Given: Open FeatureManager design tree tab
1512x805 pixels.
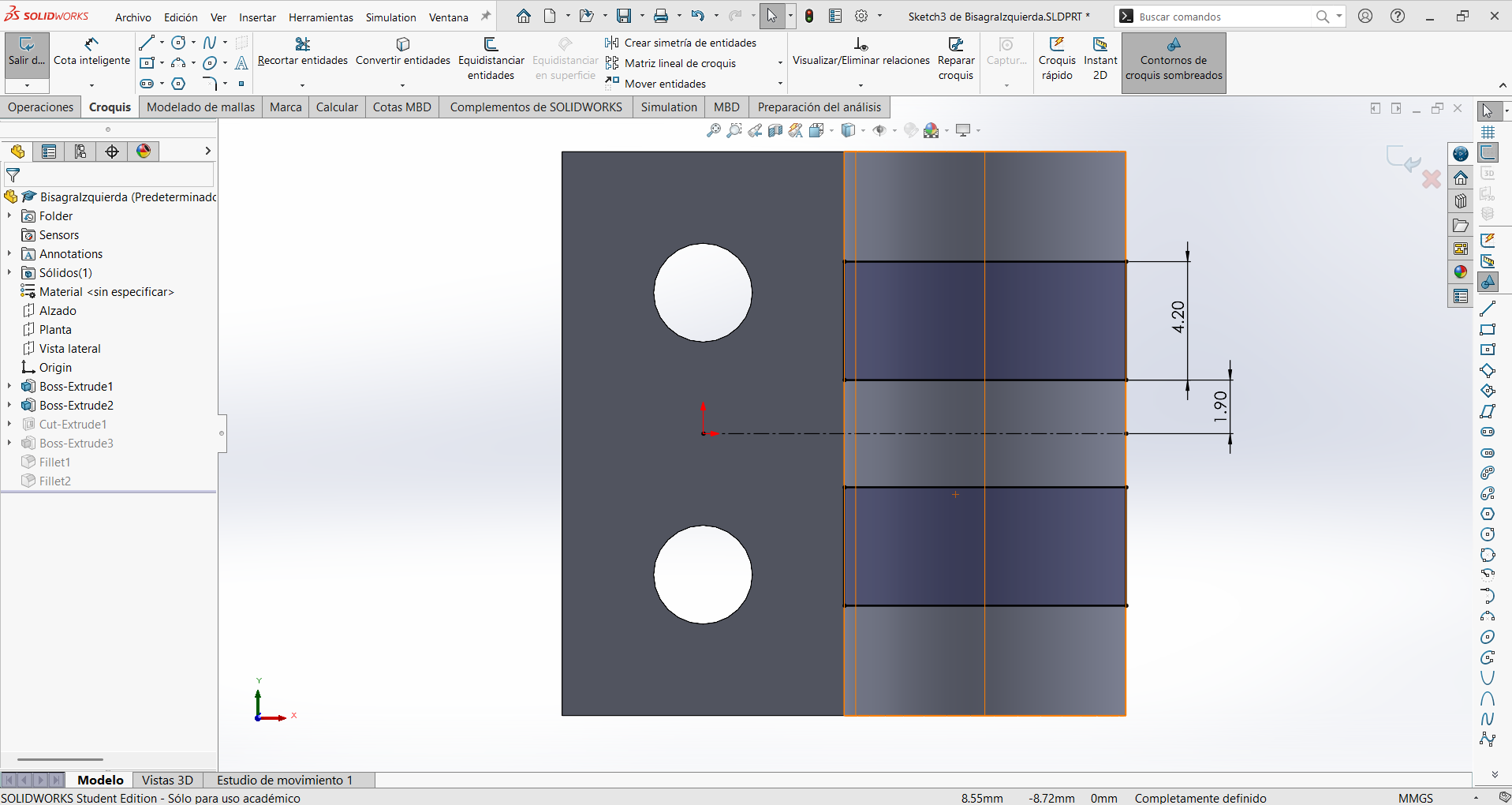Looking at the screenshot, I should pyautogui.click(x=17, y=152).
